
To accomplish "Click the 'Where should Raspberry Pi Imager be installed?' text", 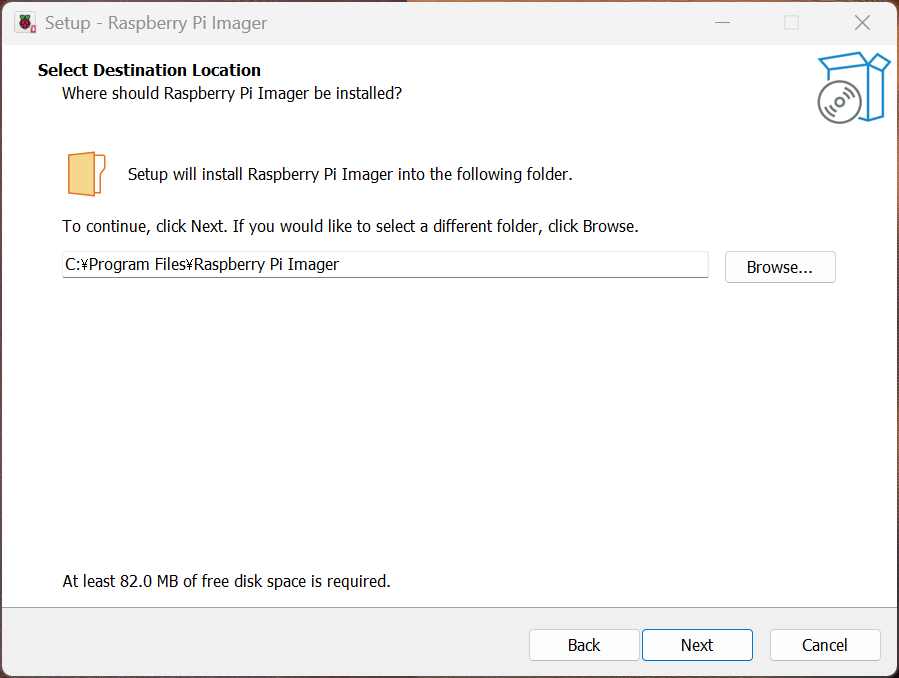I will click(x=232, y=93).
